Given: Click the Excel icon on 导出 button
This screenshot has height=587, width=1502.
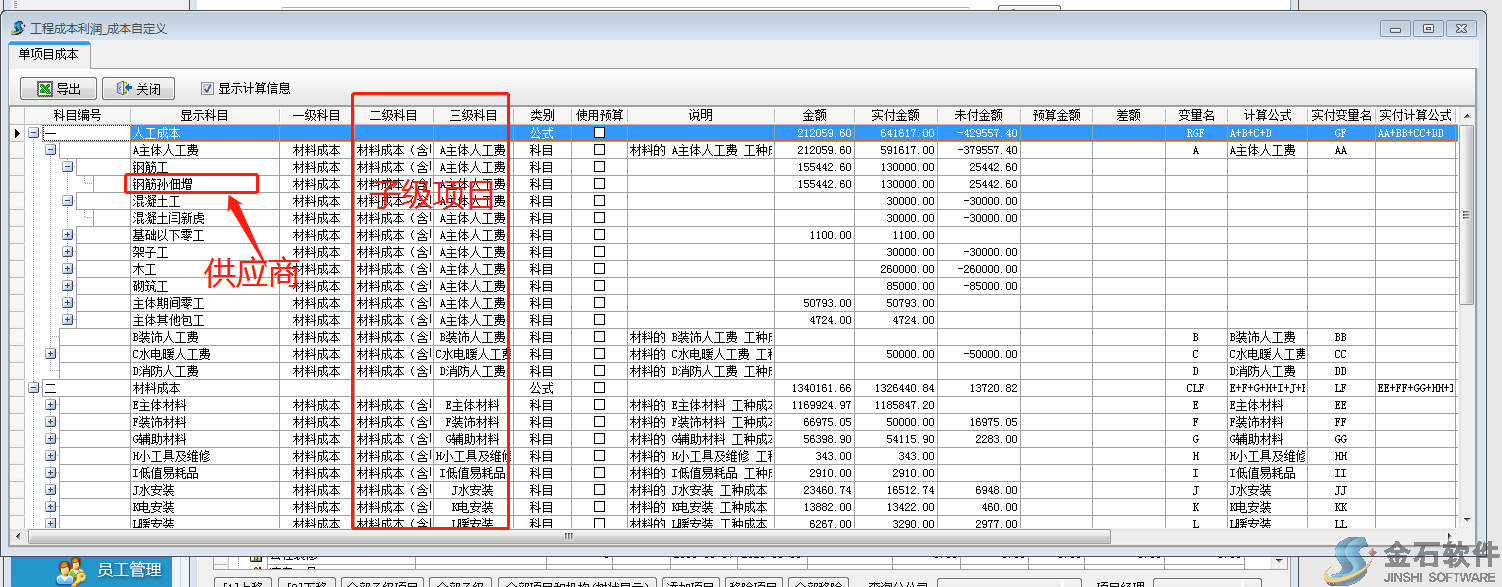Looking at the screenshot, I should coord(44,89).
